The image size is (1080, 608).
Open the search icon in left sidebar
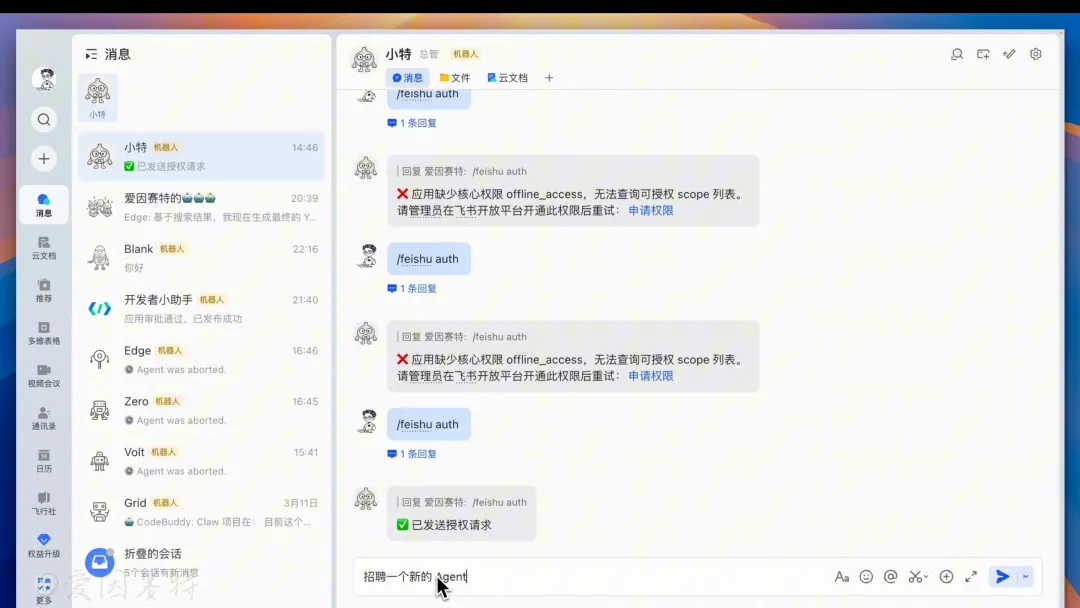point(43,120)
